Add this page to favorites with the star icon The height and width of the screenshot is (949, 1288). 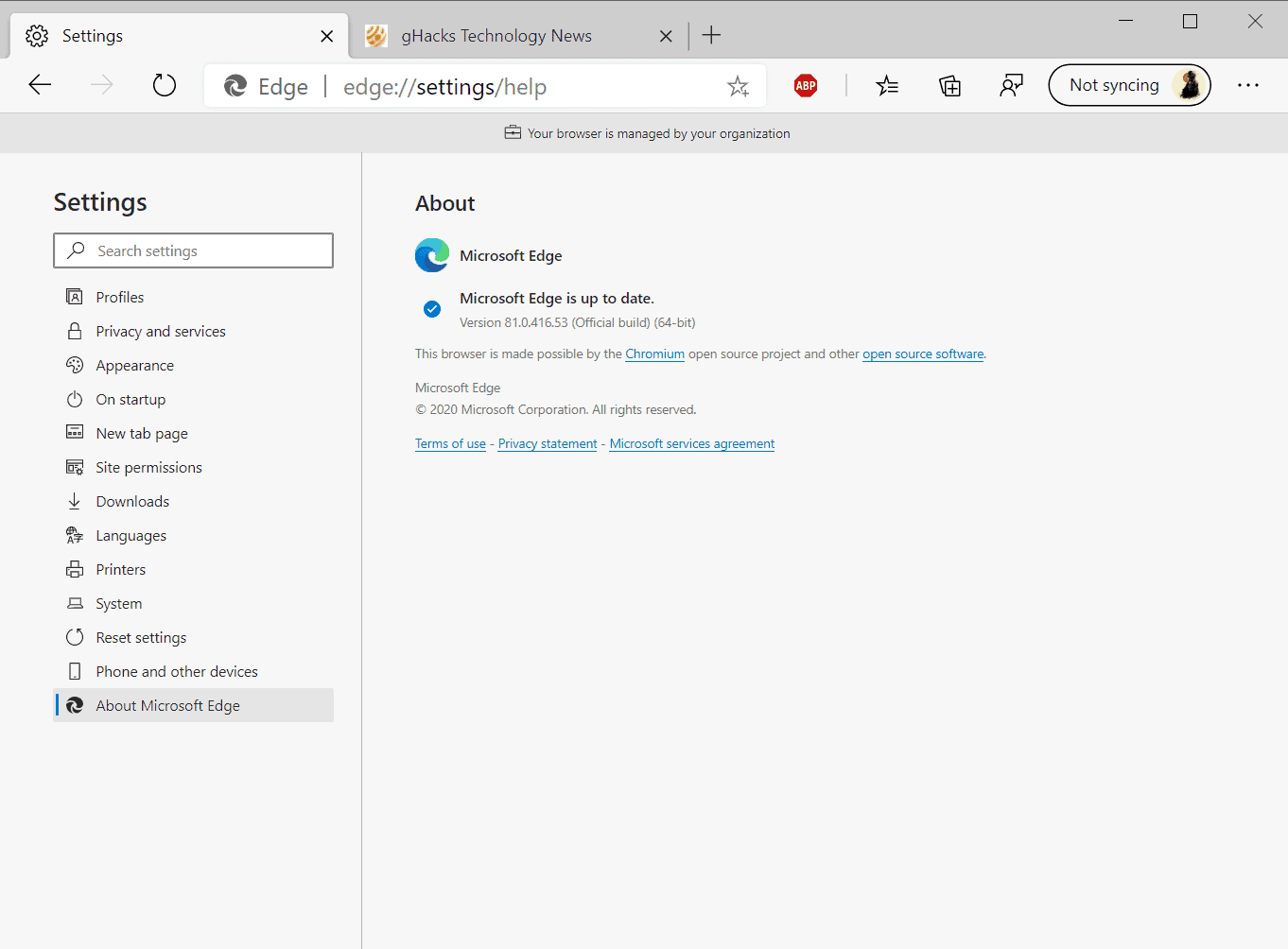(x=738, y=87)
